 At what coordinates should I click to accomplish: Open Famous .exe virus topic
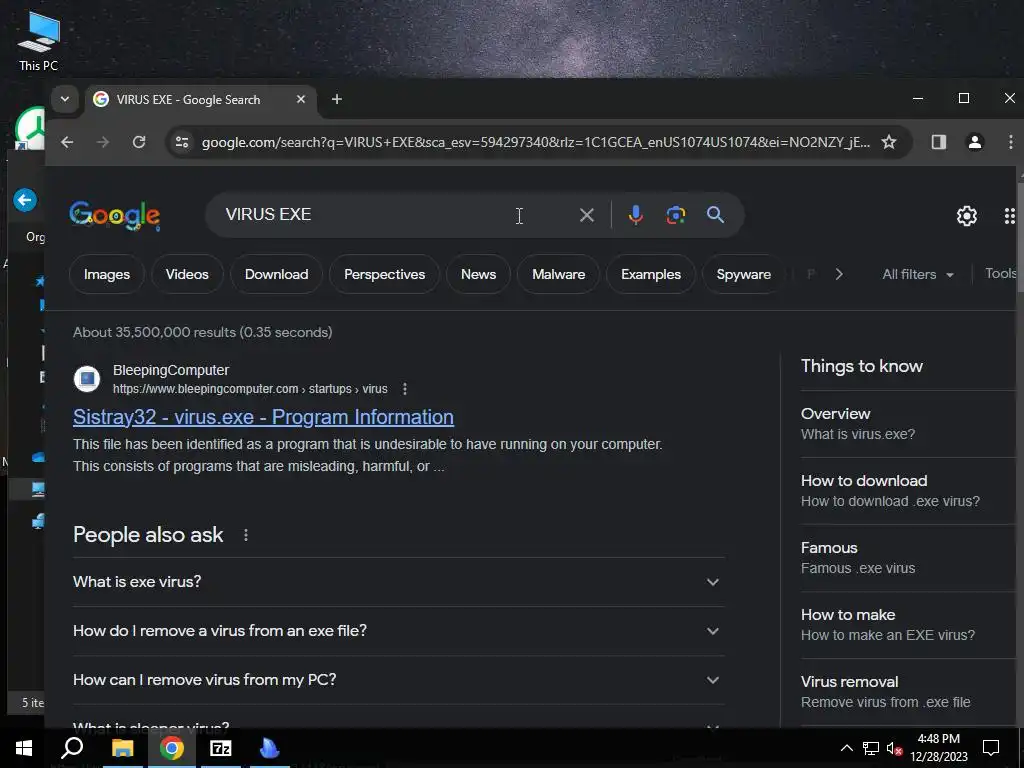(908, 558)
